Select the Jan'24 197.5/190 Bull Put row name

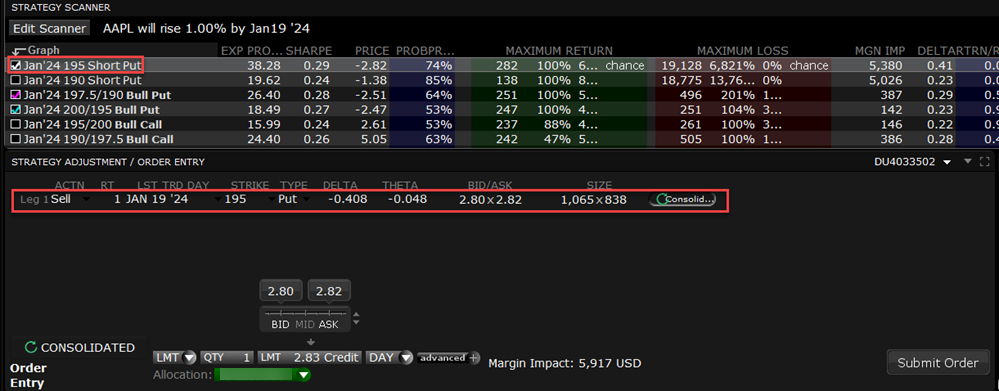(x=97, y=95)
